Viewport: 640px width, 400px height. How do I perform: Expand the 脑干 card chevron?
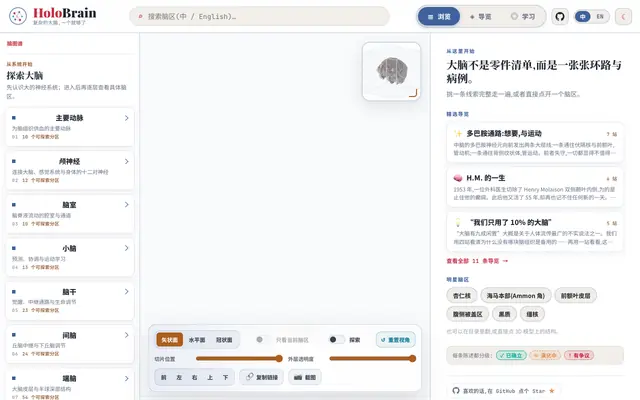tap(127, 291)
